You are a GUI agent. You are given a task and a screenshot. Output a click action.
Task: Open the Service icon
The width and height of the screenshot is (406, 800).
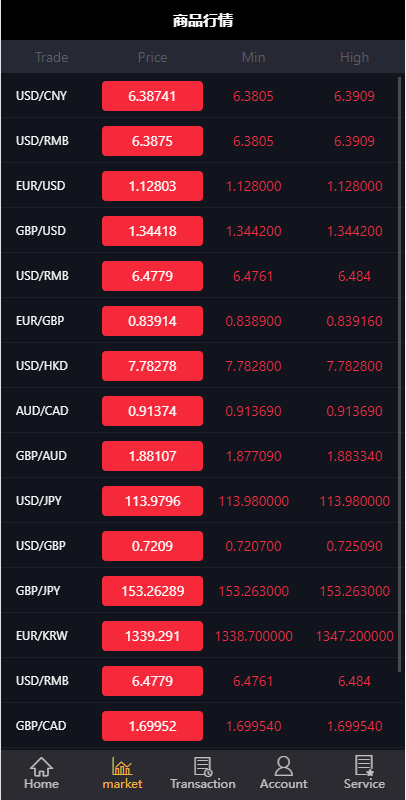[364, 766]
